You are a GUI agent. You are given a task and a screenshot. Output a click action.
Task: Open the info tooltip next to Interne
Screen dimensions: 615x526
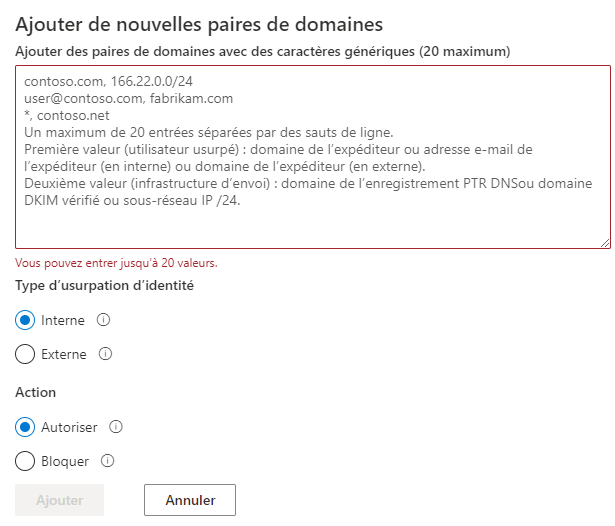pos(104,320)
